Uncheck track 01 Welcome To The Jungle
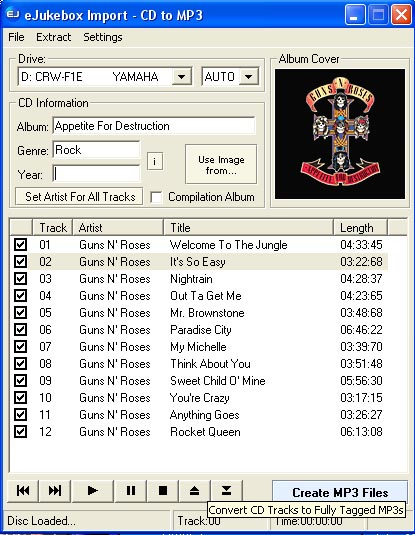The height and width of the screenshot is (535, 415). [20, 245]
